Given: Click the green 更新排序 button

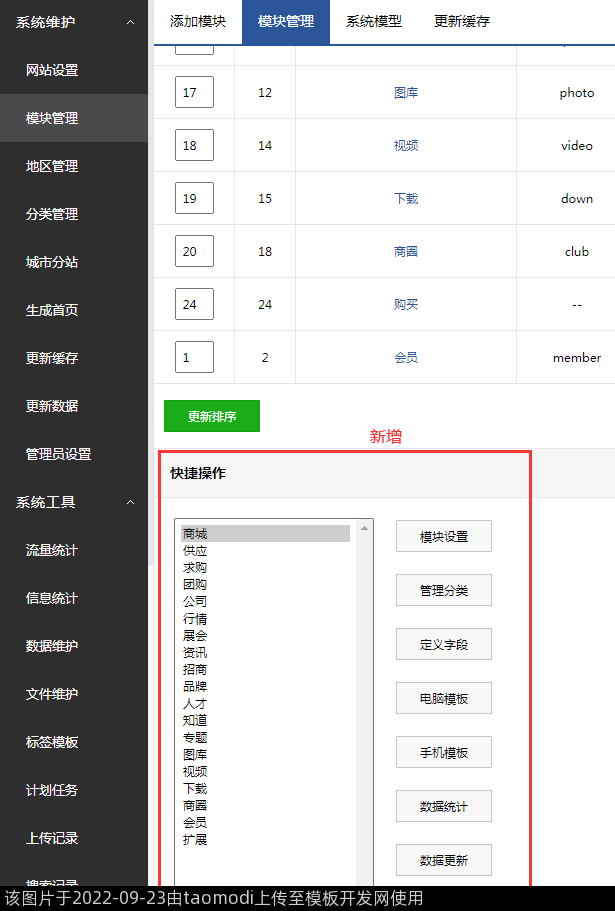Looking at the screenshot, I should click(211, 416).
